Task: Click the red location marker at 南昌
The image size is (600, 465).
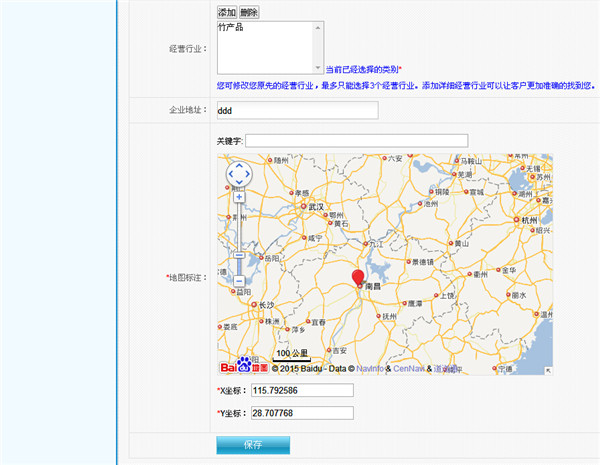Action: point(359,278)
